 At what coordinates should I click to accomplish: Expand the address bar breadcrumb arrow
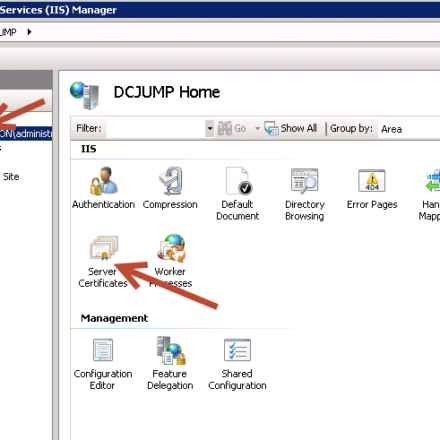pyautogui.click(x=29, y=32)
